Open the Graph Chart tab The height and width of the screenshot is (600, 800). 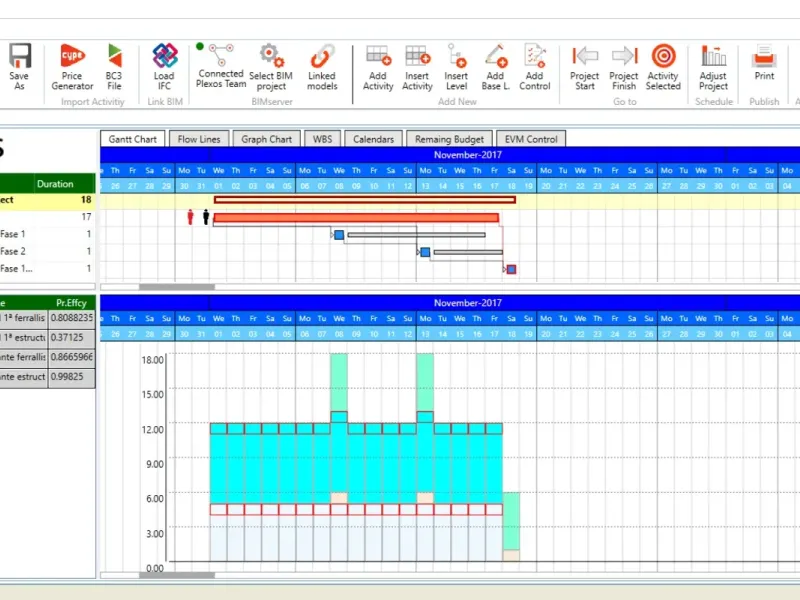(266, 139)
